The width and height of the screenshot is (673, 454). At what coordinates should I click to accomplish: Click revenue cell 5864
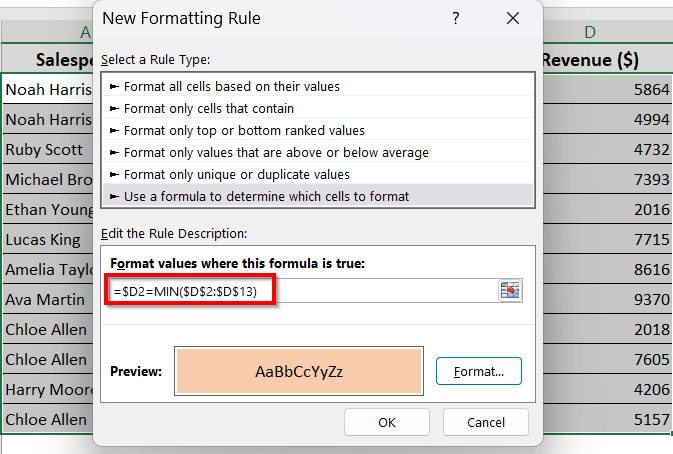(608, 89)
